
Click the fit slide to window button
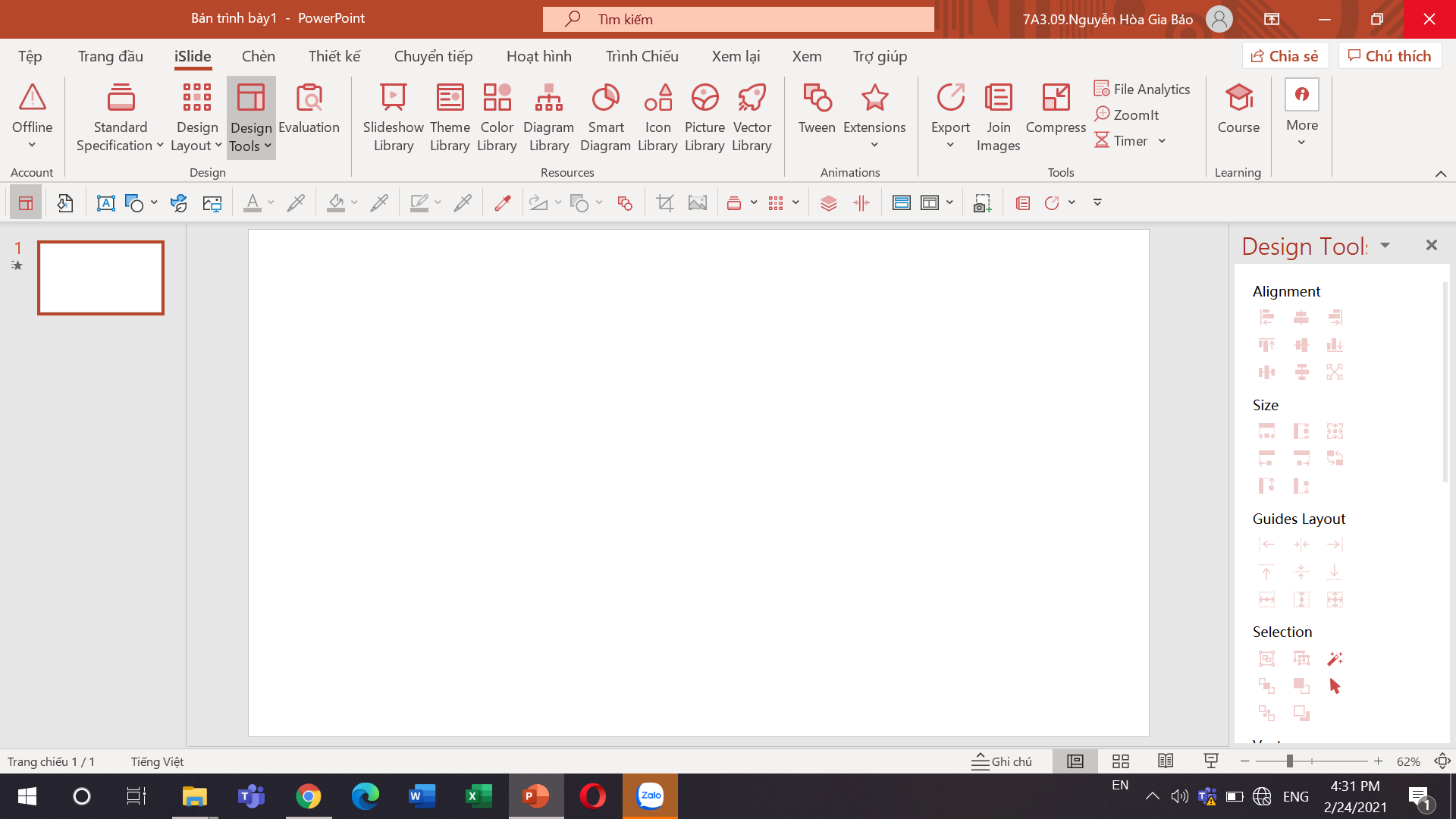1442,761
